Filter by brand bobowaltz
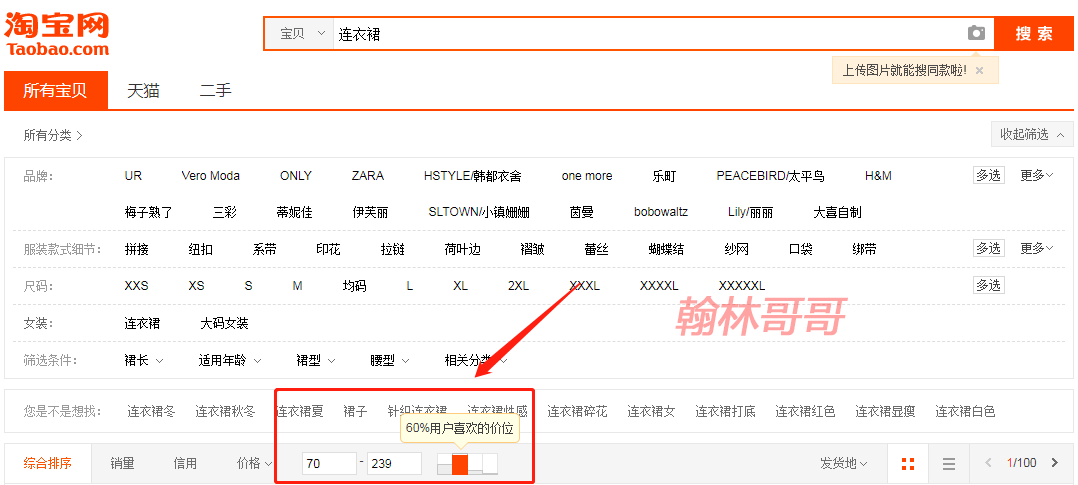Viewport: 1078px width, 485px height. (x=661, y=212)
